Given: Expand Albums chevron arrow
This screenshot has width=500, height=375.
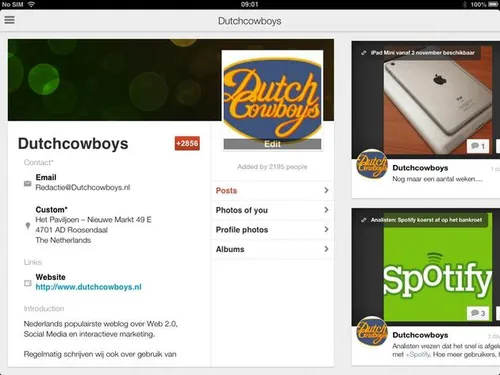Looking at the screenshot, I should point(326,249).
